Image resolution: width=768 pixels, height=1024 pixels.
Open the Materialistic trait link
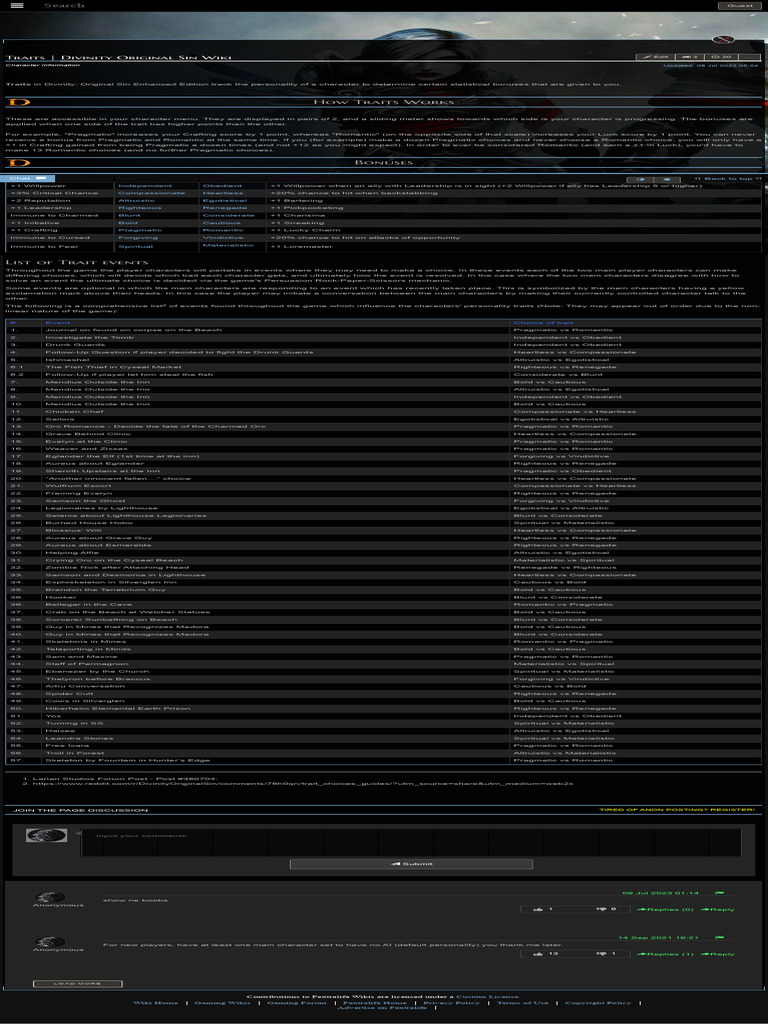tap(228, 245)
